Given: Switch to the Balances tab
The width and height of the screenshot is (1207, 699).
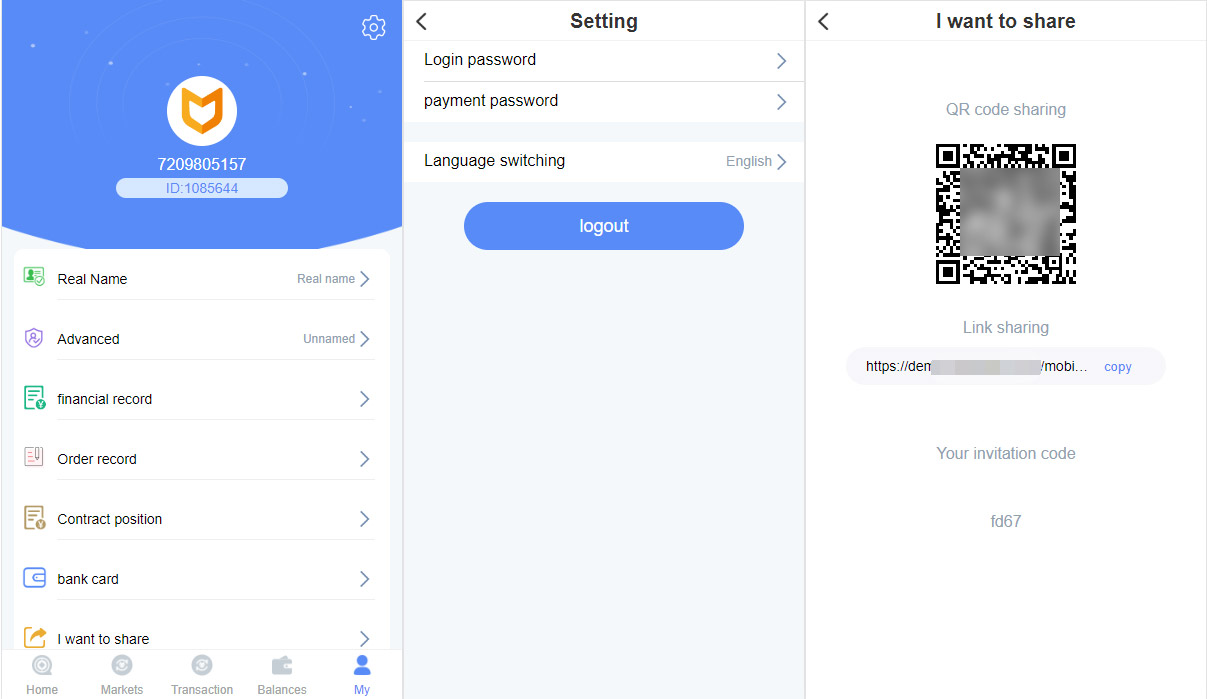Looking at the screenshot, I should click(x=282, y=675).
